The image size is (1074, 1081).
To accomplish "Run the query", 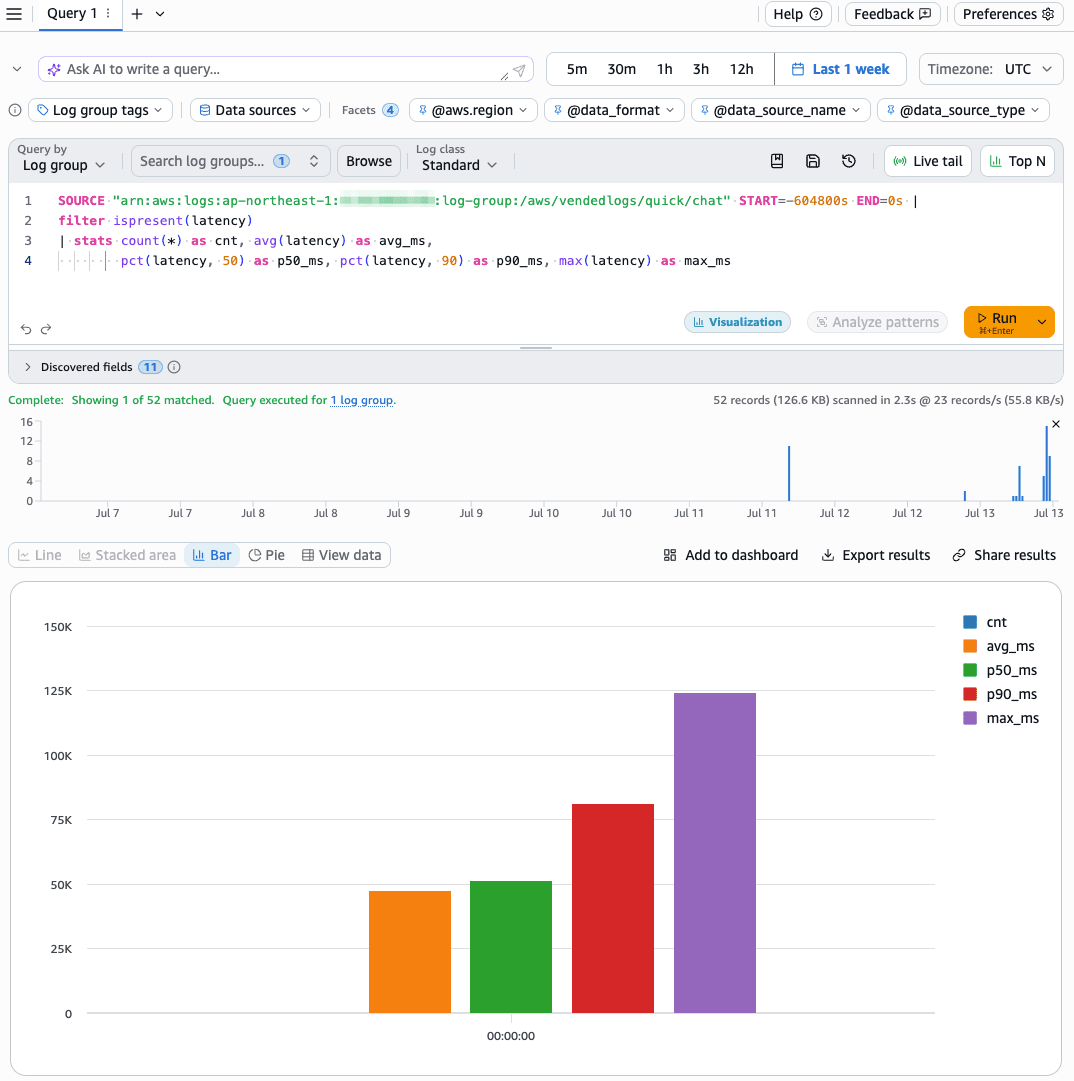I will click(x=997, y=322).
